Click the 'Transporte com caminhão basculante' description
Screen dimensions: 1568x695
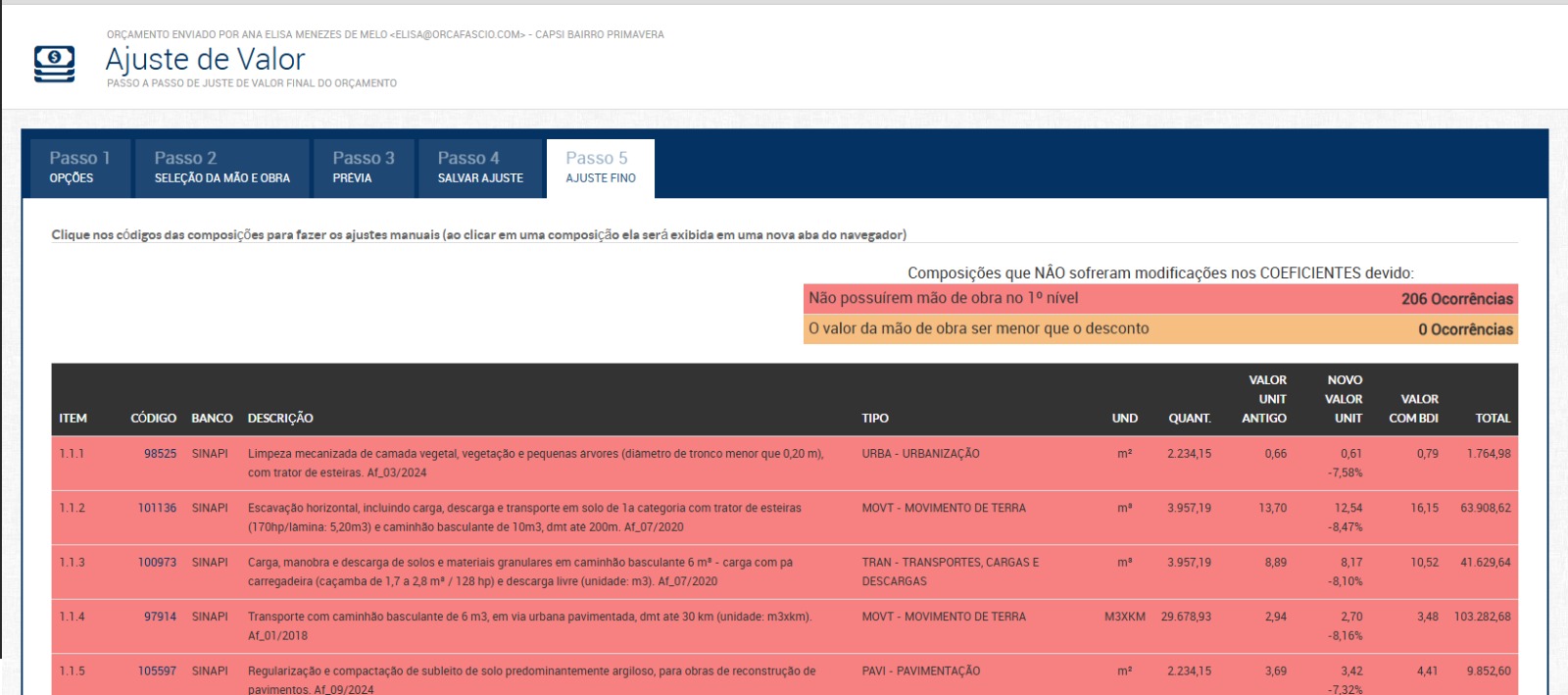(529, 625)
